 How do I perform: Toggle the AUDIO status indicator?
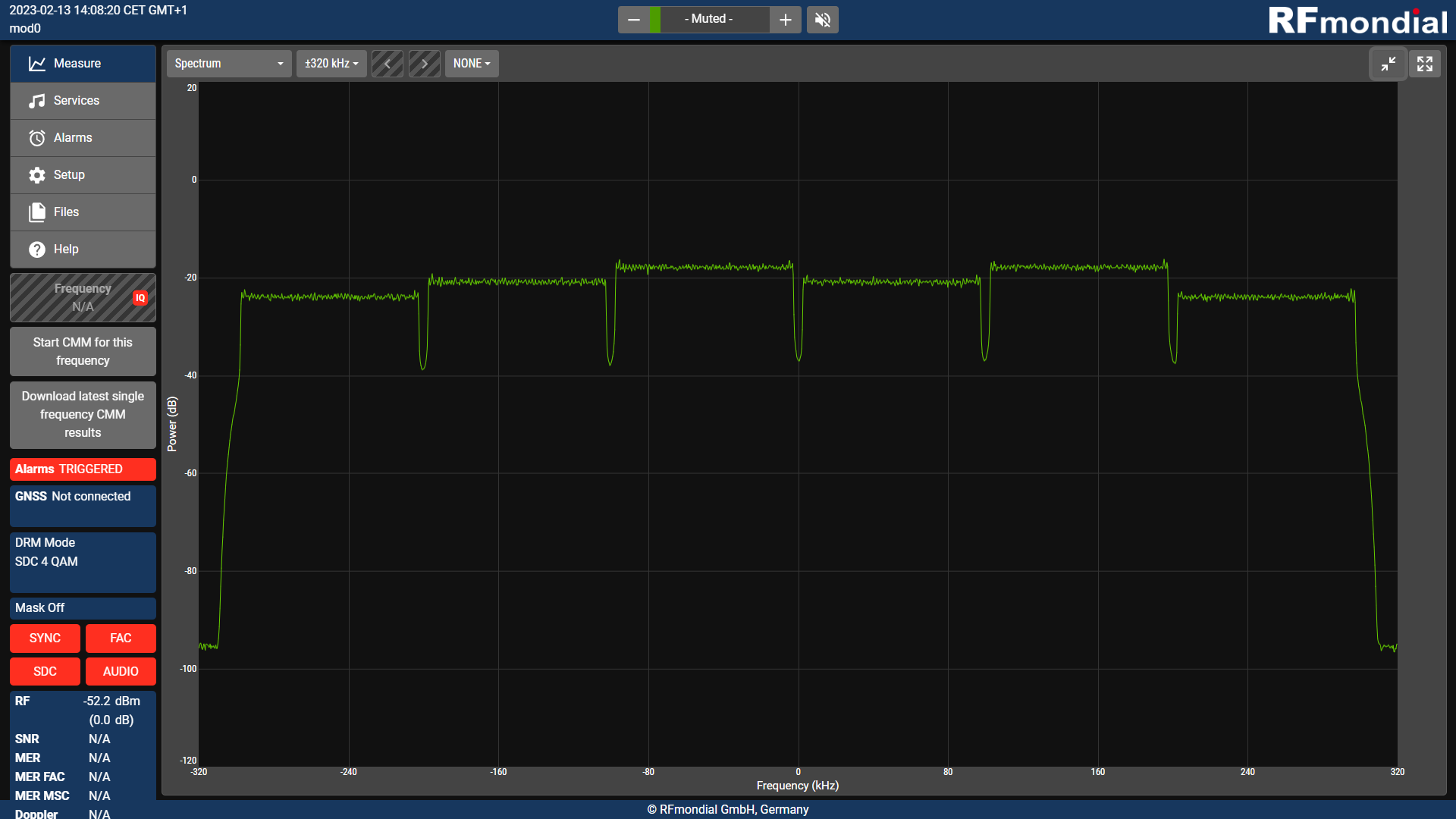(121, 672)
